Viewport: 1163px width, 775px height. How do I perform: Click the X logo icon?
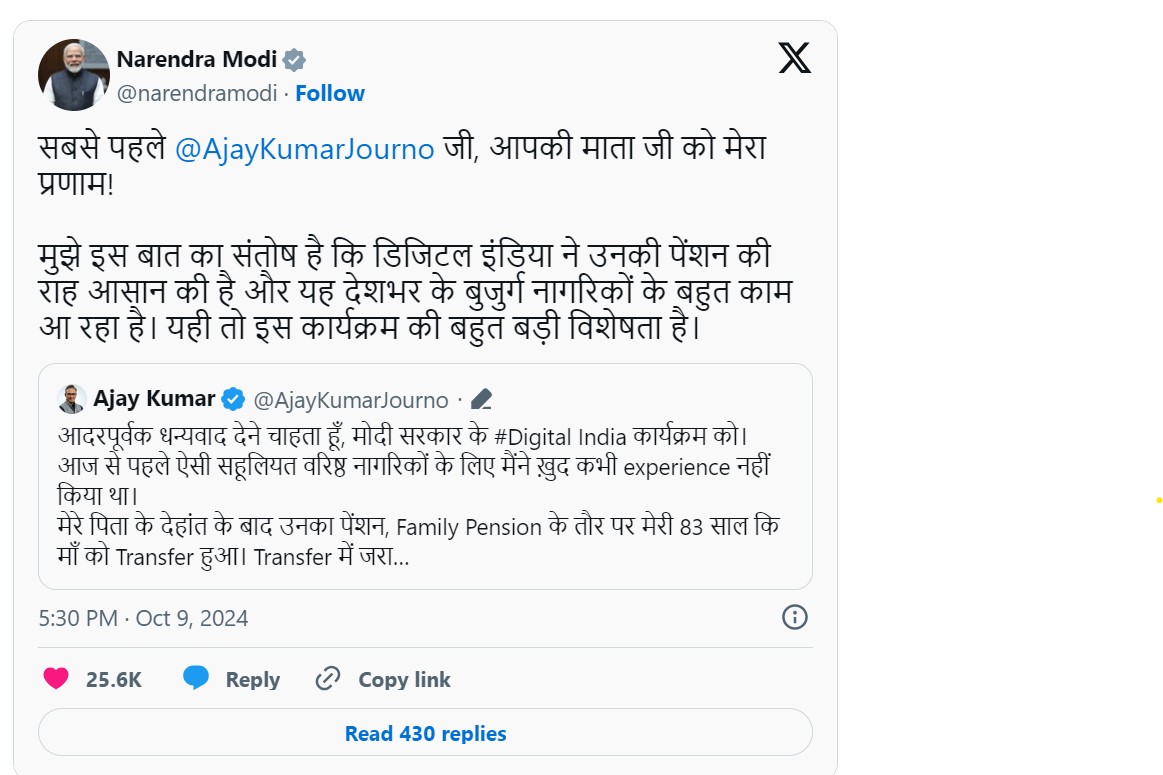pos(795,58)
